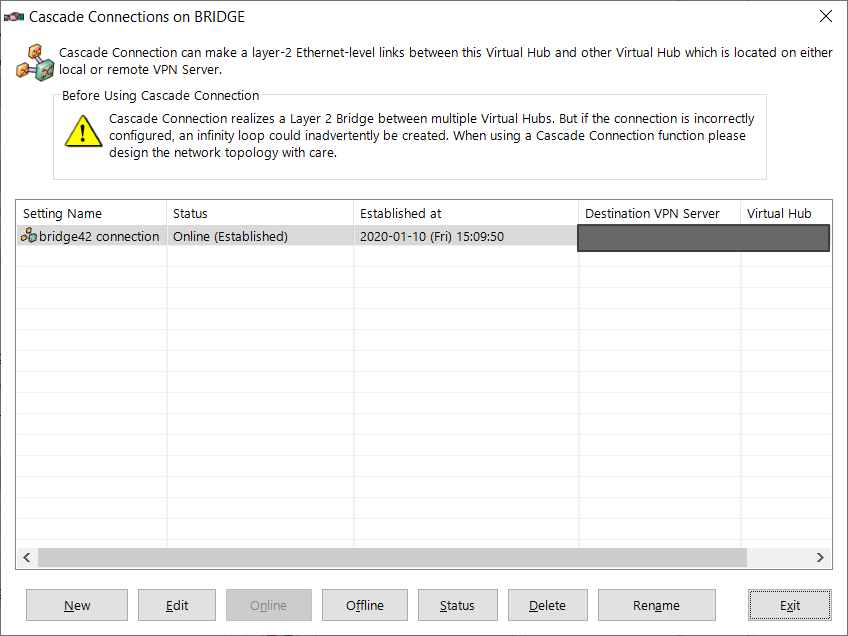The width and height of the screenshot is (848, 636).
Task: Click the Cascade Connection network hub icon
Action: point(34,61)
